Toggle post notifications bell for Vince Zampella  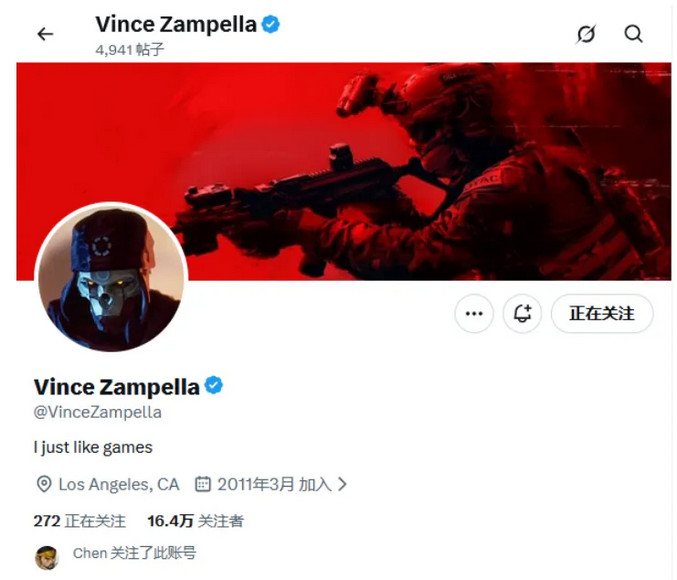click(522, 314)
